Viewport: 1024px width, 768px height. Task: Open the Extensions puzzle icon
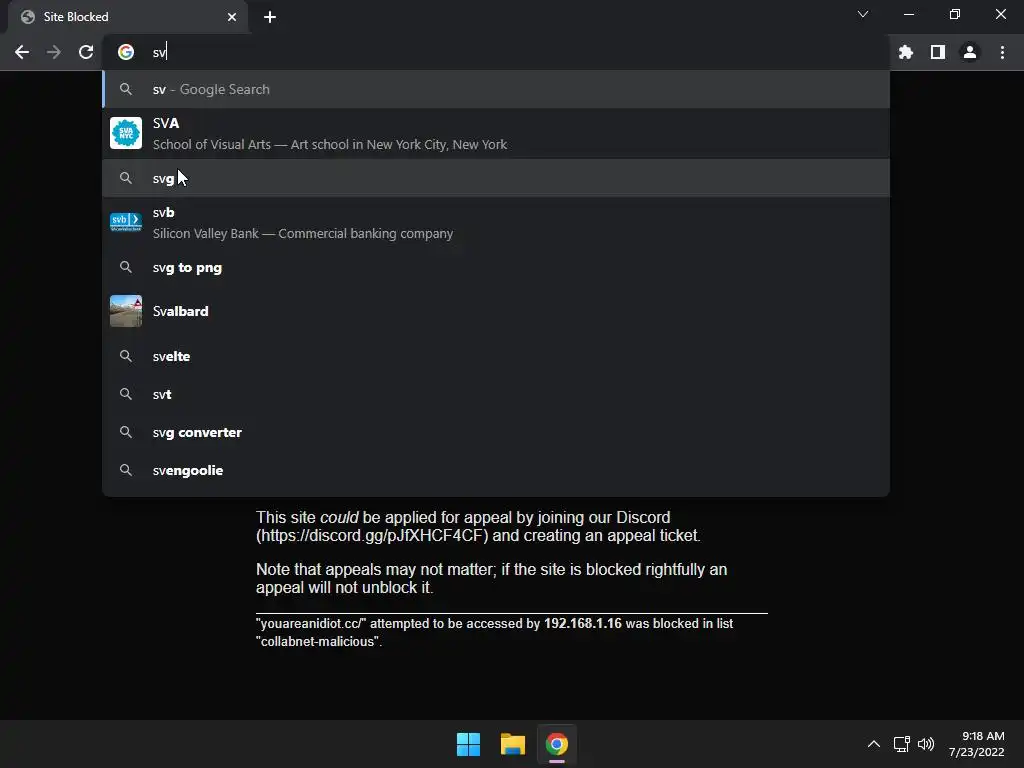[x=906, y=52]
